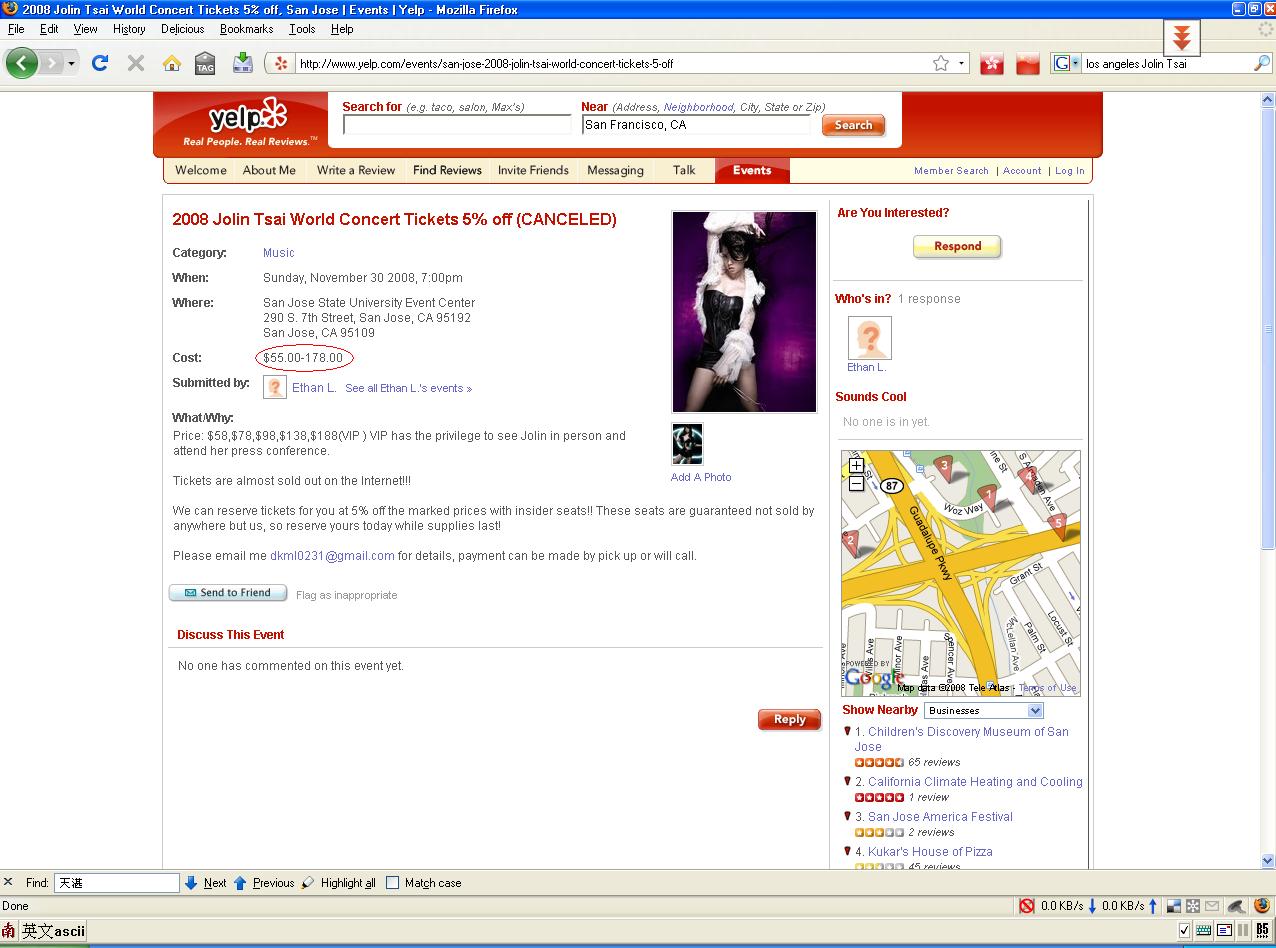Click the browser Reload button
This screenshot has height=948, width=1276.
point(100,63)
